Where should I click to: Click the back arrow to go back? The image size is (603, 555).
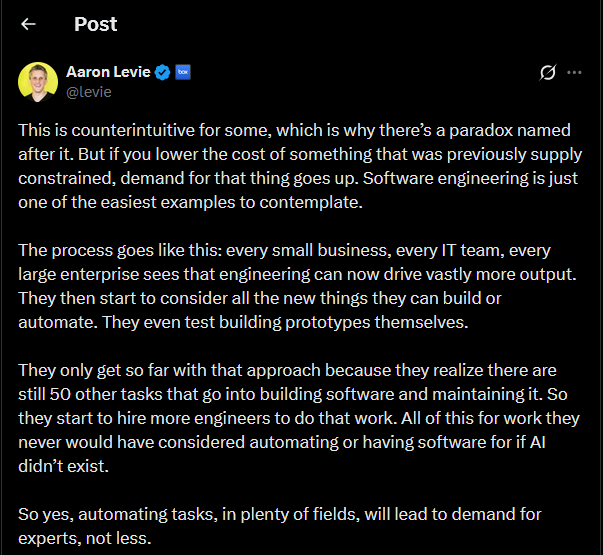(28, 24)
